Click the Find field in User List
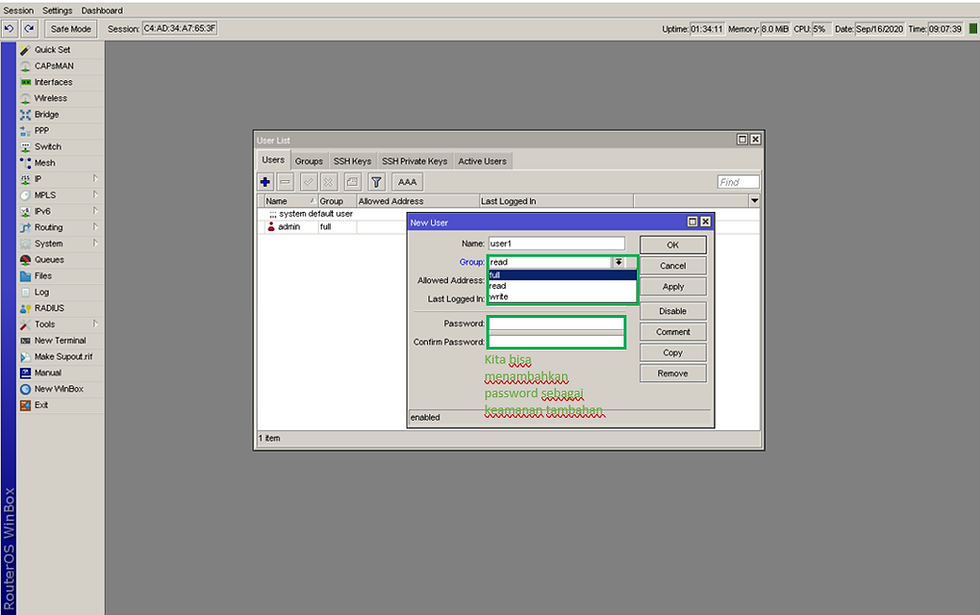The image size is (980, 615). pos(738,182)
